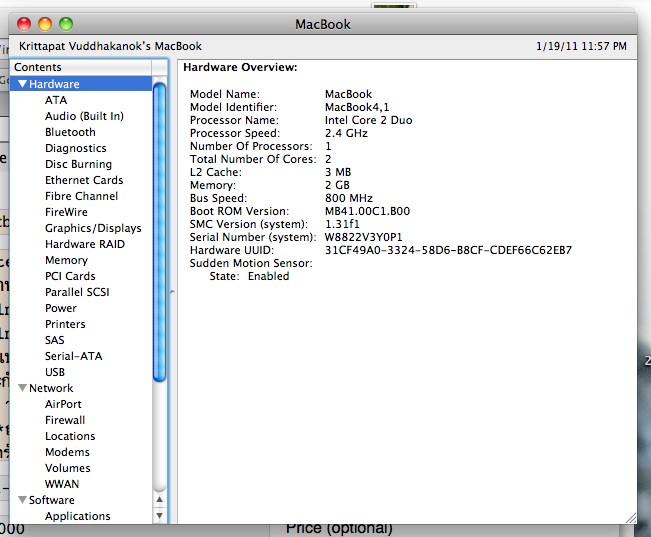Click the Hardware Overview heading

[x=240, y=67]
